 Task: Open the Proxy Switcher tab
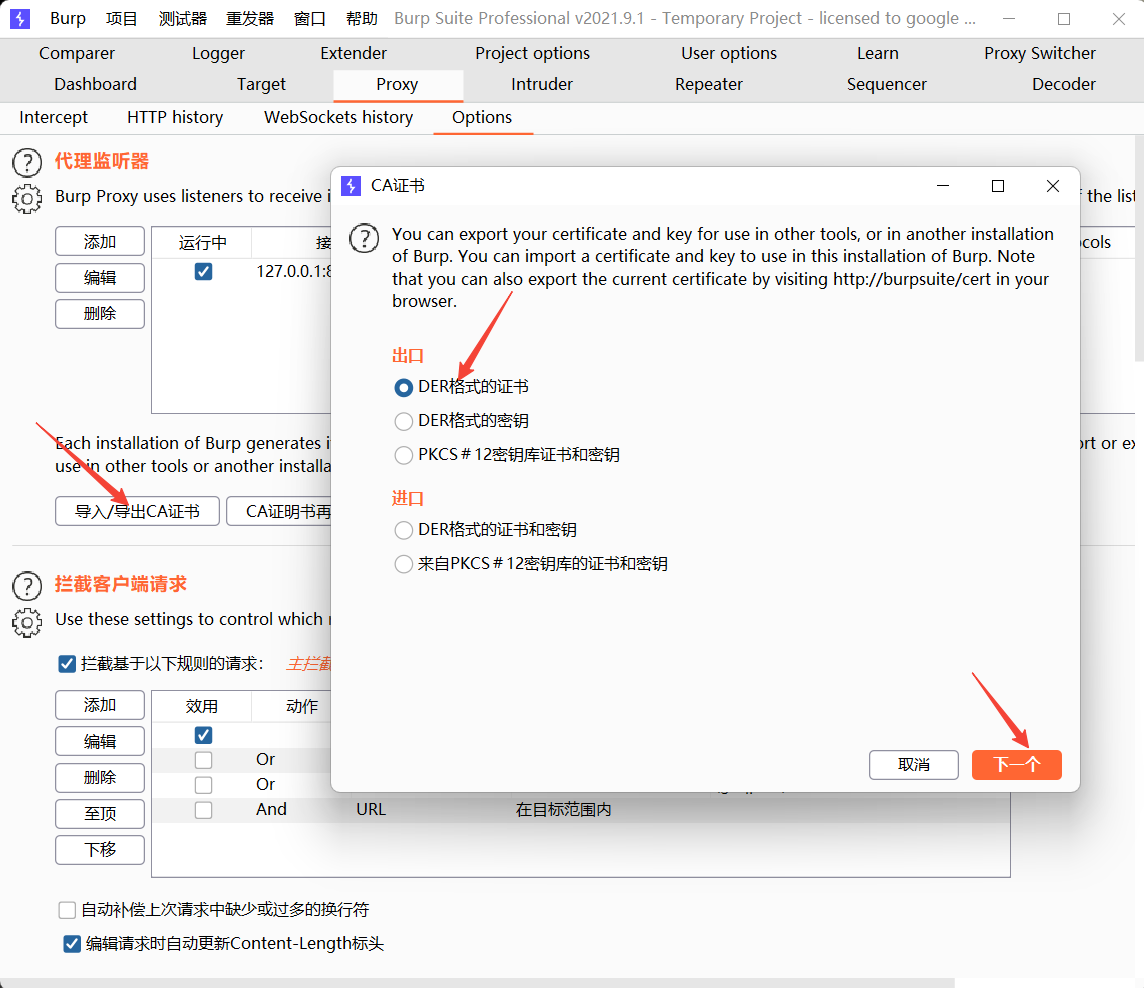[x=1040, y=53]
